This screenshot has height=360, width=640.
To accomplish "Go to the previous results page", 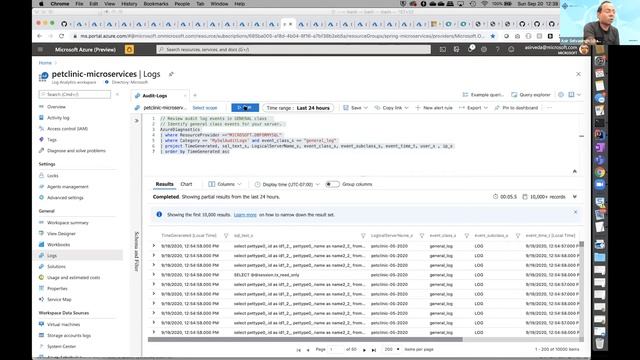I will coord(308,350).
